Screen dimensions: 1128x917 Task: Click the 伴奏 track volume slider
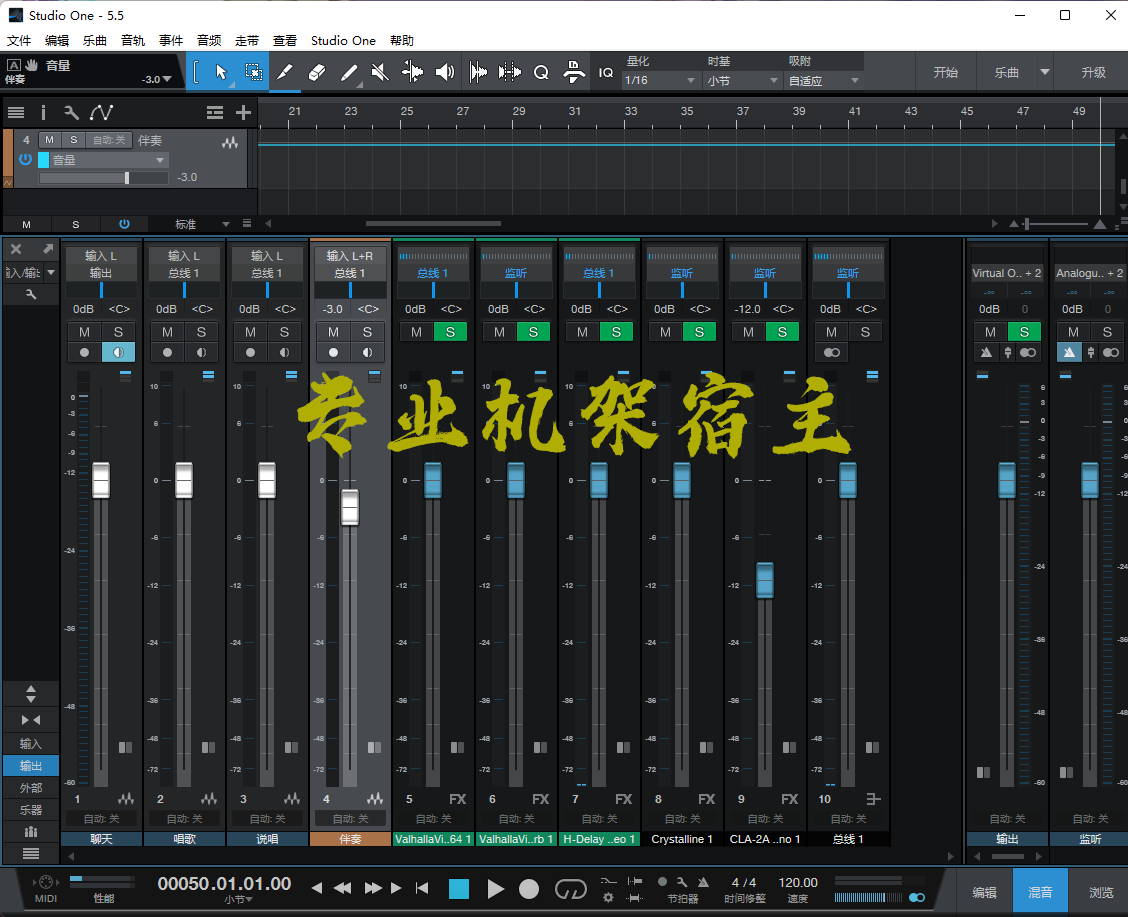coord(104,178)
